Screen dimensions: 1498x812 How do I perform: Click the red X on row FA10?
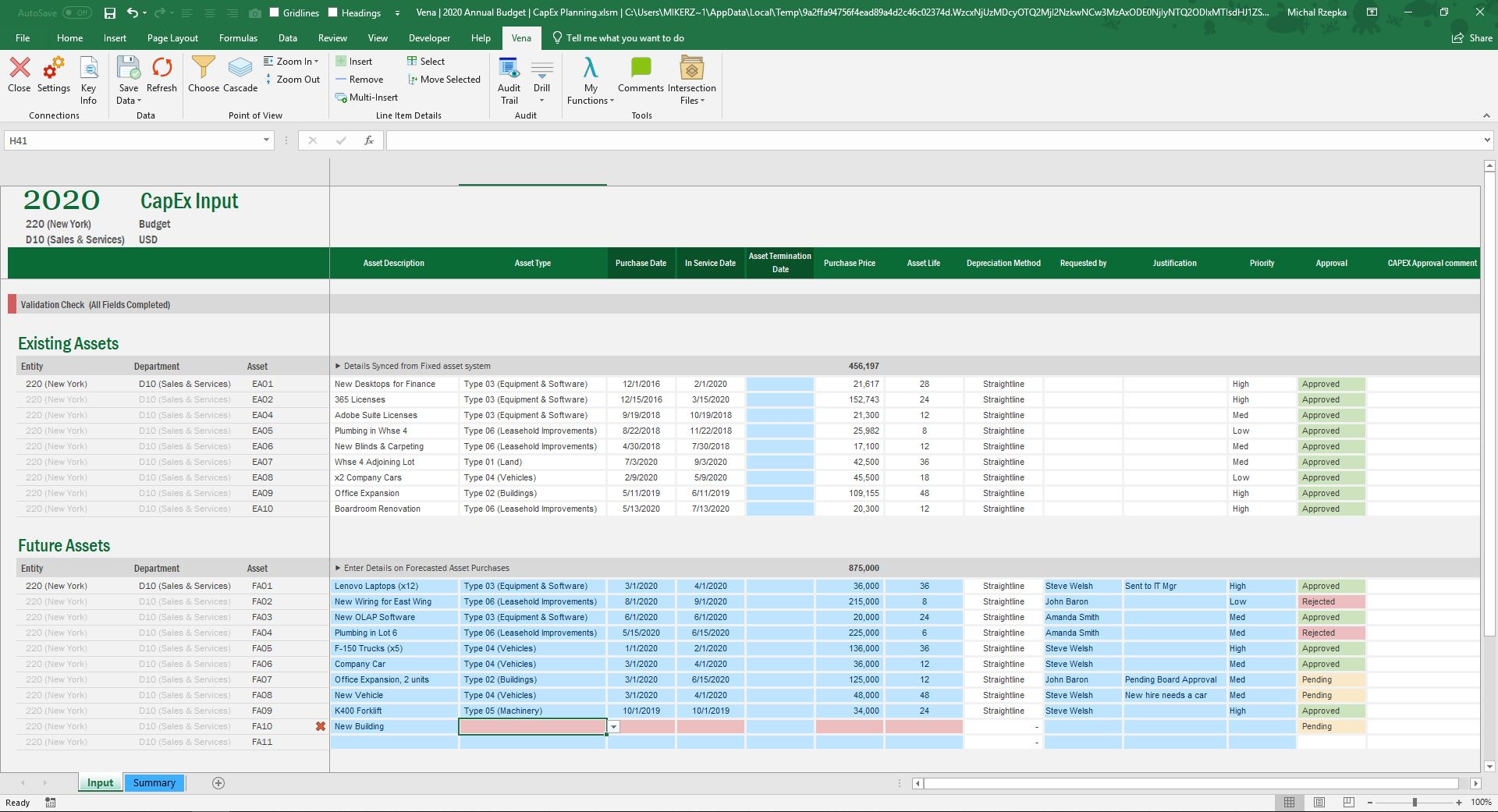click(320, 726)
